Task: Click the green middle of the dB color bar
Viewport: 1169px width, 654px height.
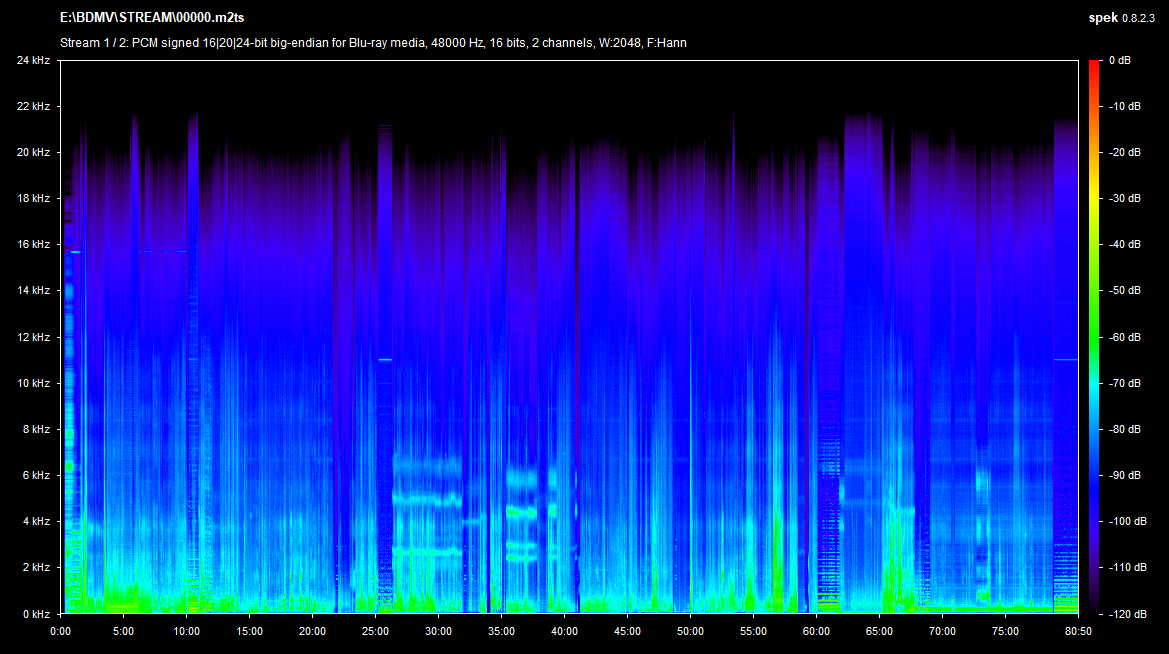Action: [x=1097, y=315]
